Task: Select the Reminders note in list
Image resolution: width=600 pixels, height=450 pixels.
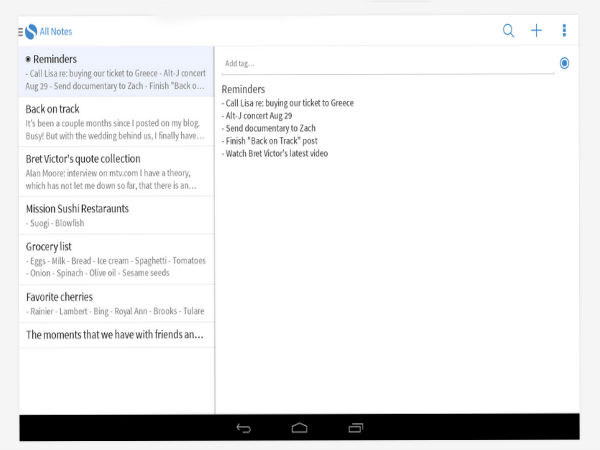Action: [x=116, y=72]
